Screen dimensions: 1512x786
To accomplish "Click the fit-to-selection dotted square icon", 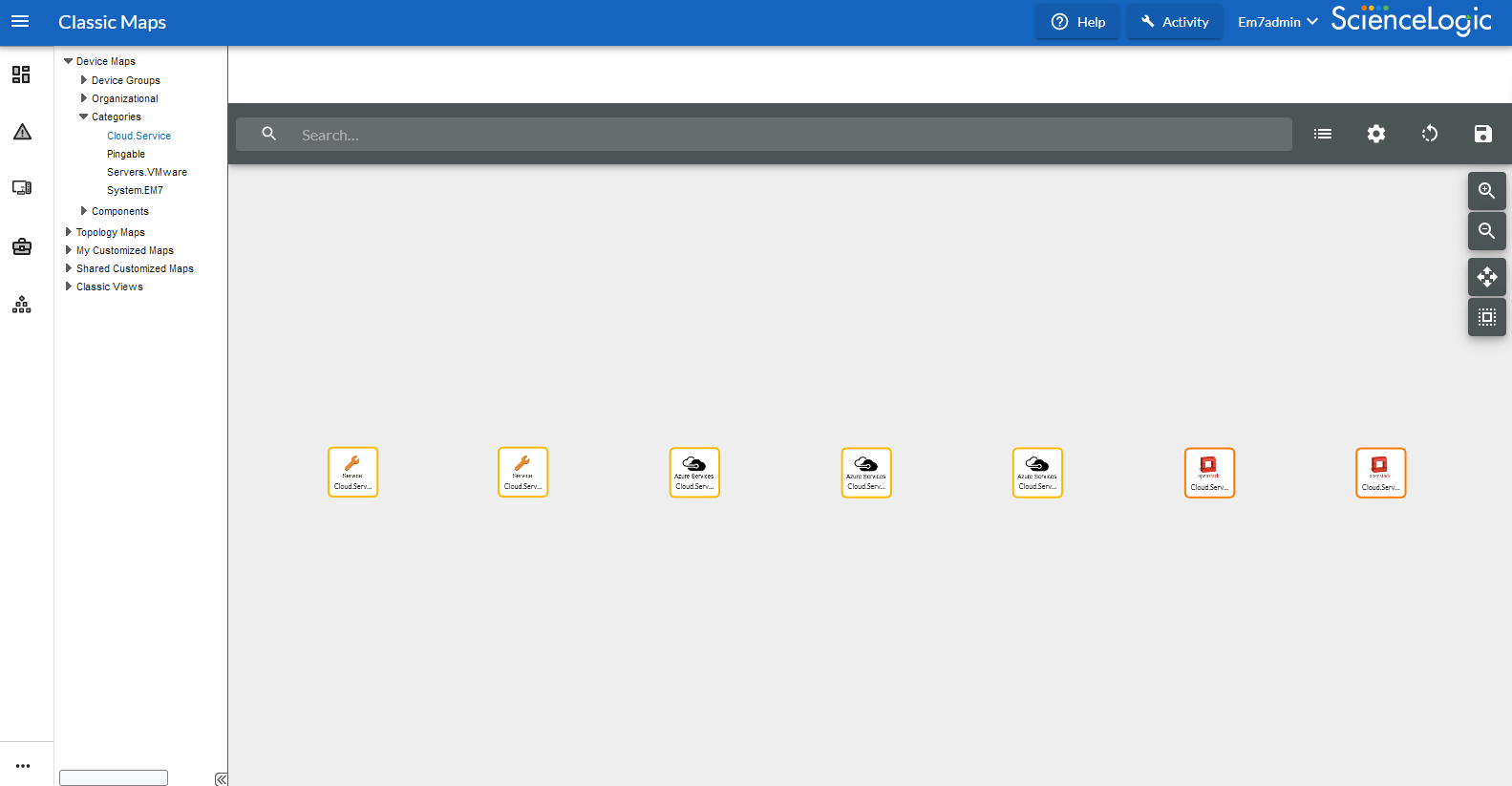I will click(x=1486, y=317).
